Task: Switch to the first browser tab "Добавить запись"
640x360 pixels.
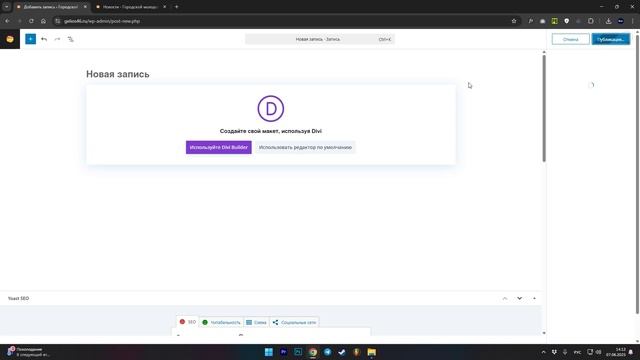Action: tap(51, 7)
